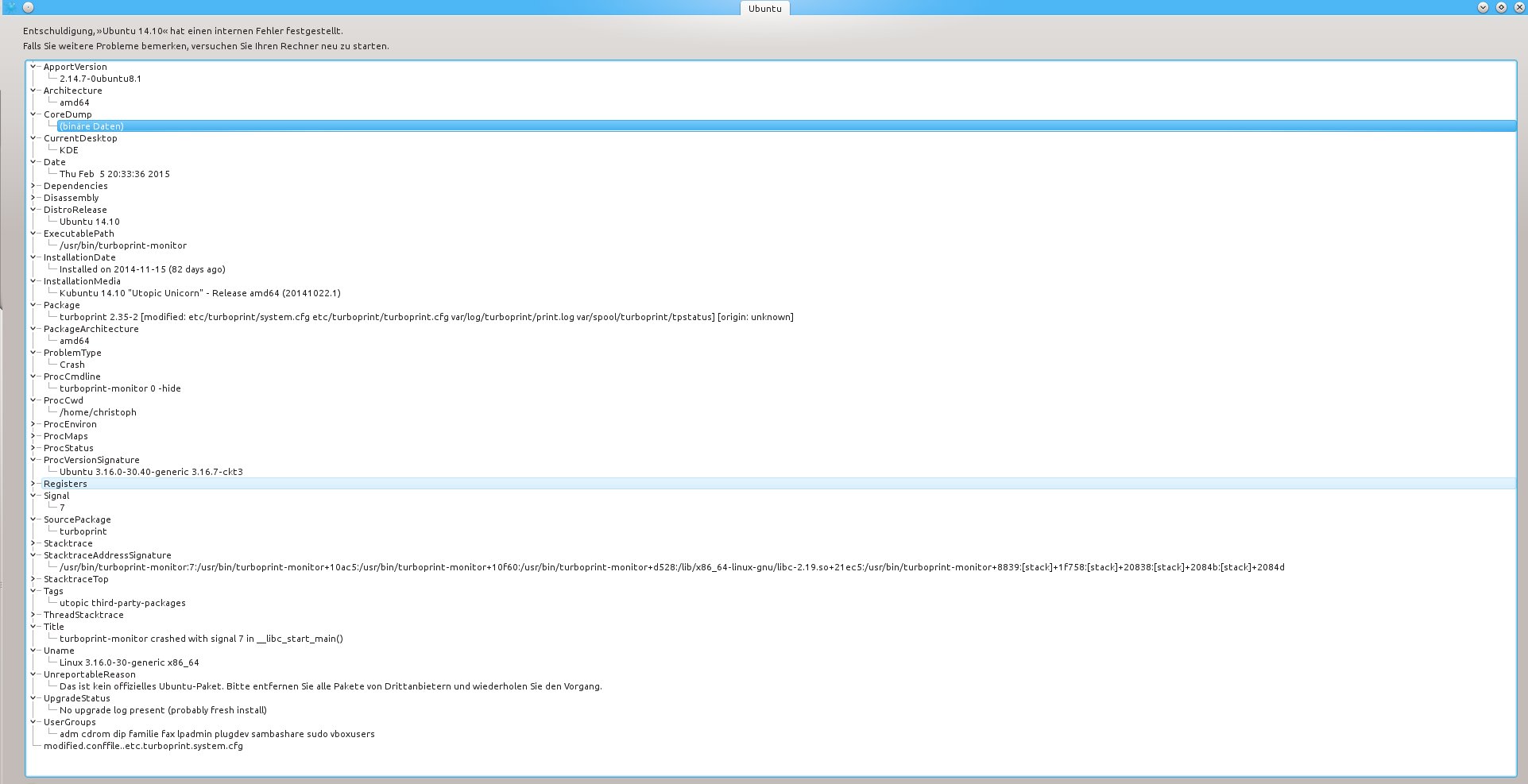Expand the Registers row

(x=33, y=484)
